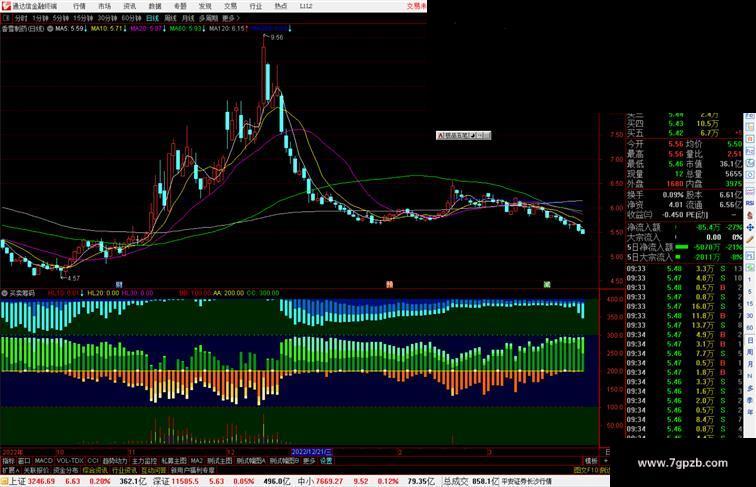Click the 指标 button in bottom bar
Image resolution: width=756 pixels, height=487 pixels.
tap(9, 461)
